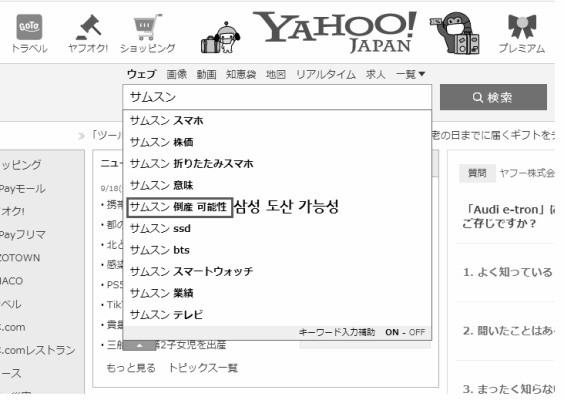Choose suggestion サムスン 業績

[x=277, y=293]
